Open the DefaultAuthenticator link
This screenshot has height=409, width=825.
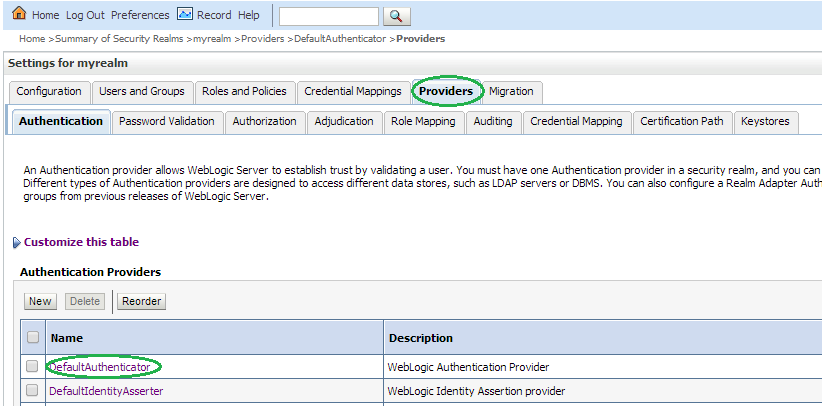pyautogui.click(x=100, y=367)
